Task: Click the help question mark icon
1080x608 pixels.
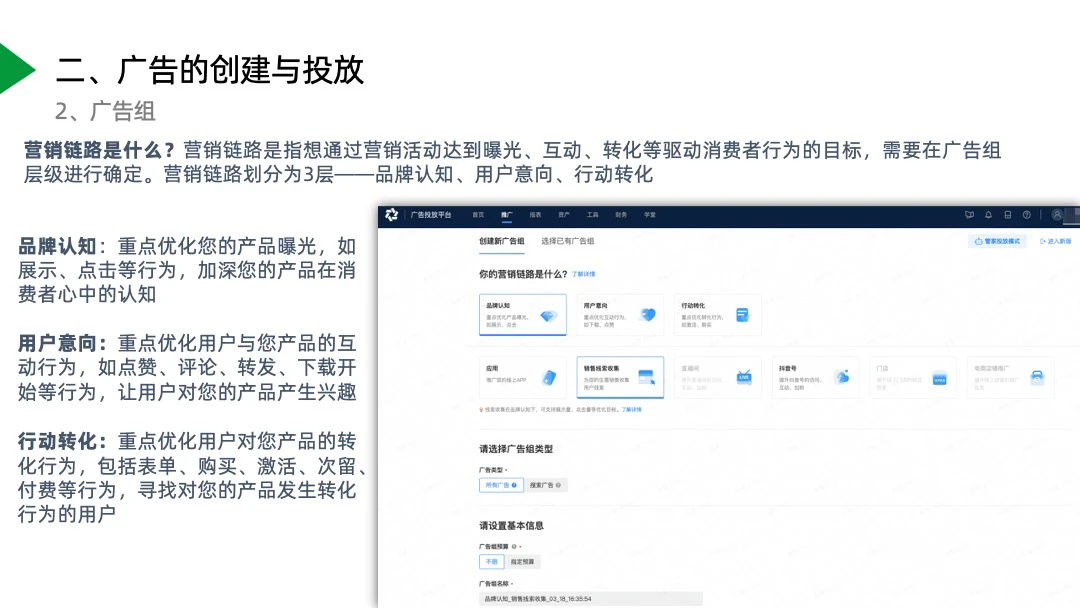Action: (x=1026, y=214)
